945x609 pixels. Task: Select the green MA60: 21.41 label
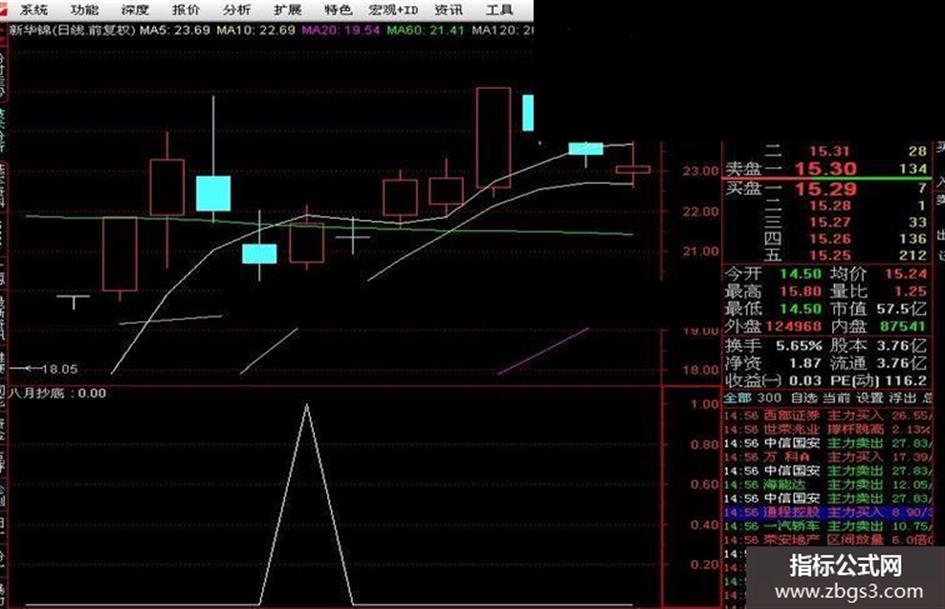tap(425, 30)
